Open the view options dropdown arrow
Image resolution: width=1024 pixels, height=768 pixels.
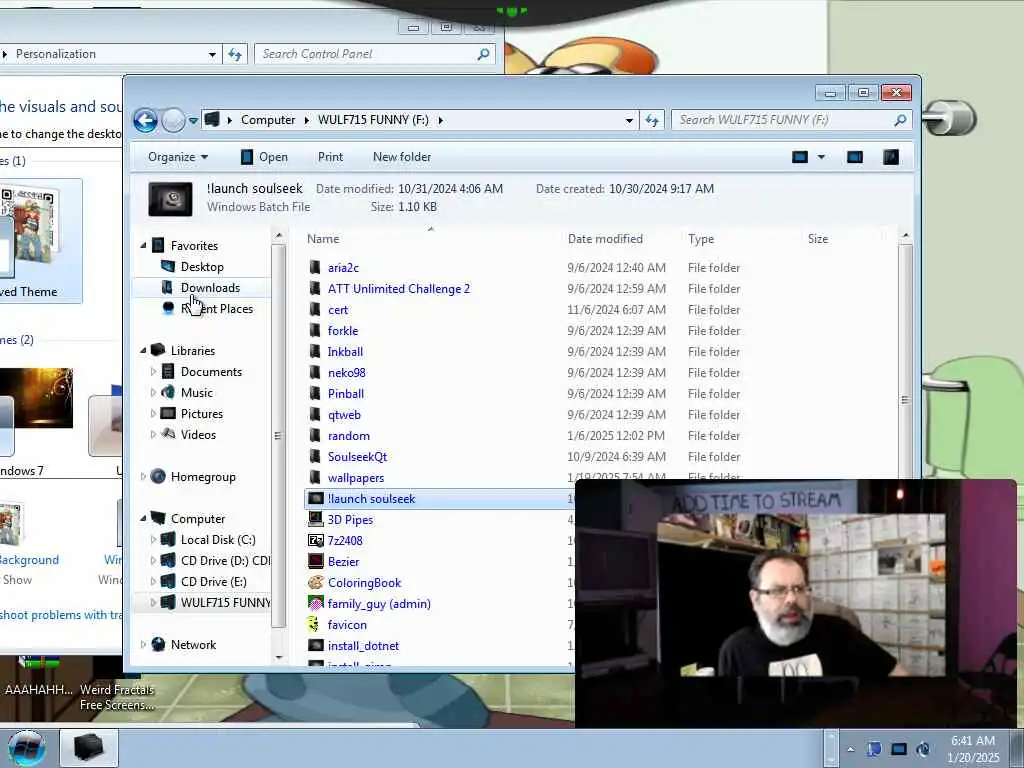pos(822,157)
